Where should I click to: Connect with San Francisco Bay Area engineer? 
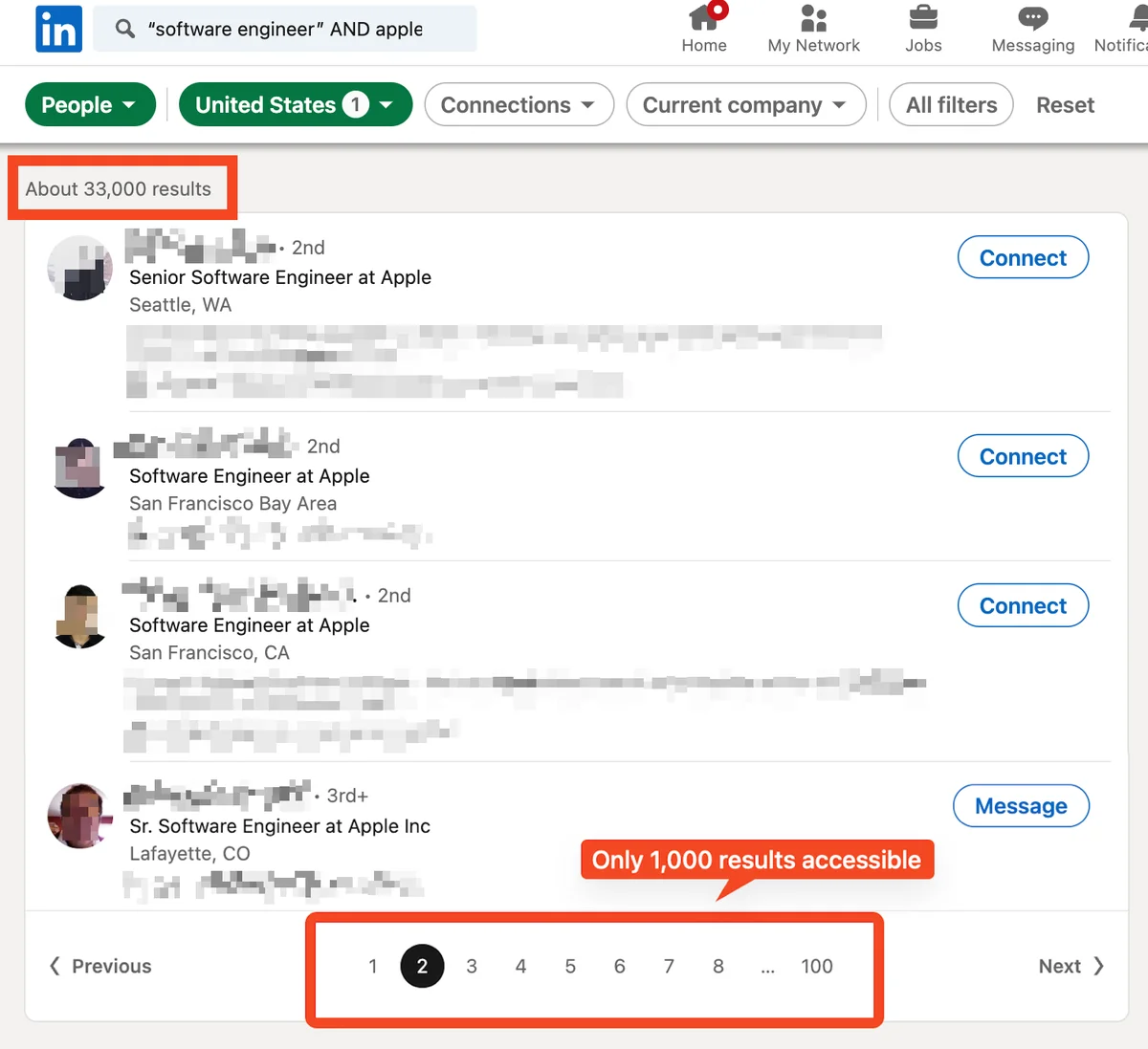(1023, 456)
